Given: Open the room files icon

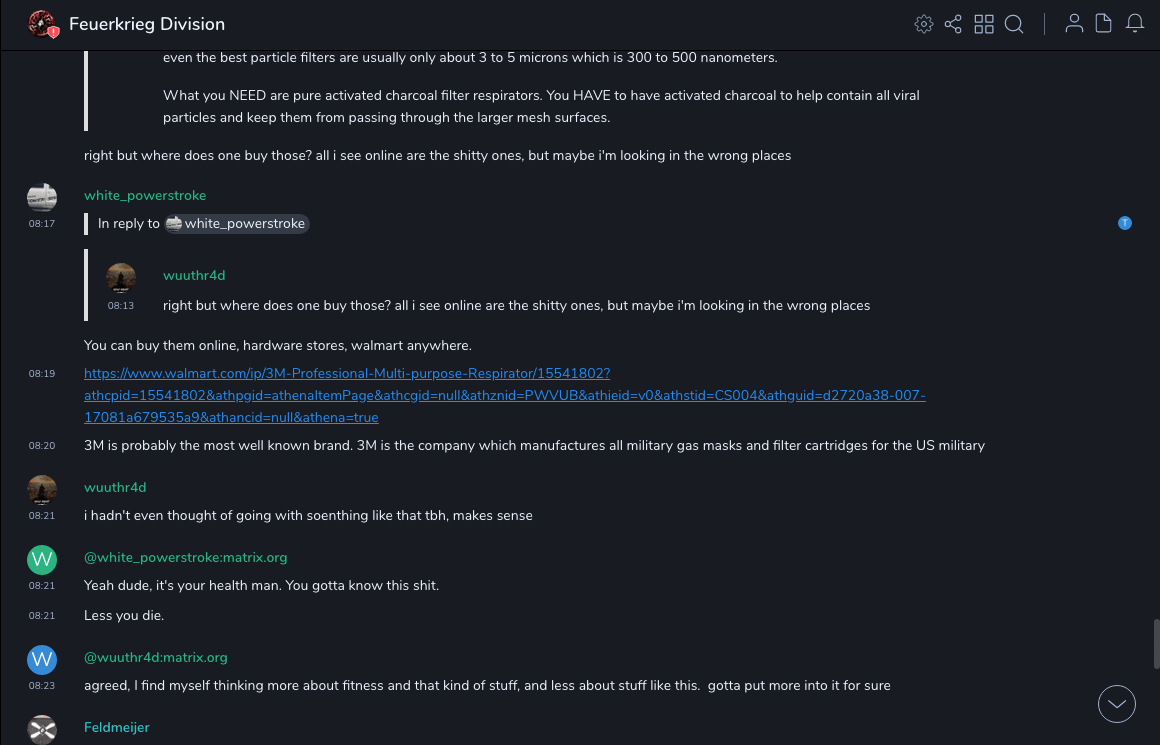Looking at the screenshot, I should (1104, 24).
